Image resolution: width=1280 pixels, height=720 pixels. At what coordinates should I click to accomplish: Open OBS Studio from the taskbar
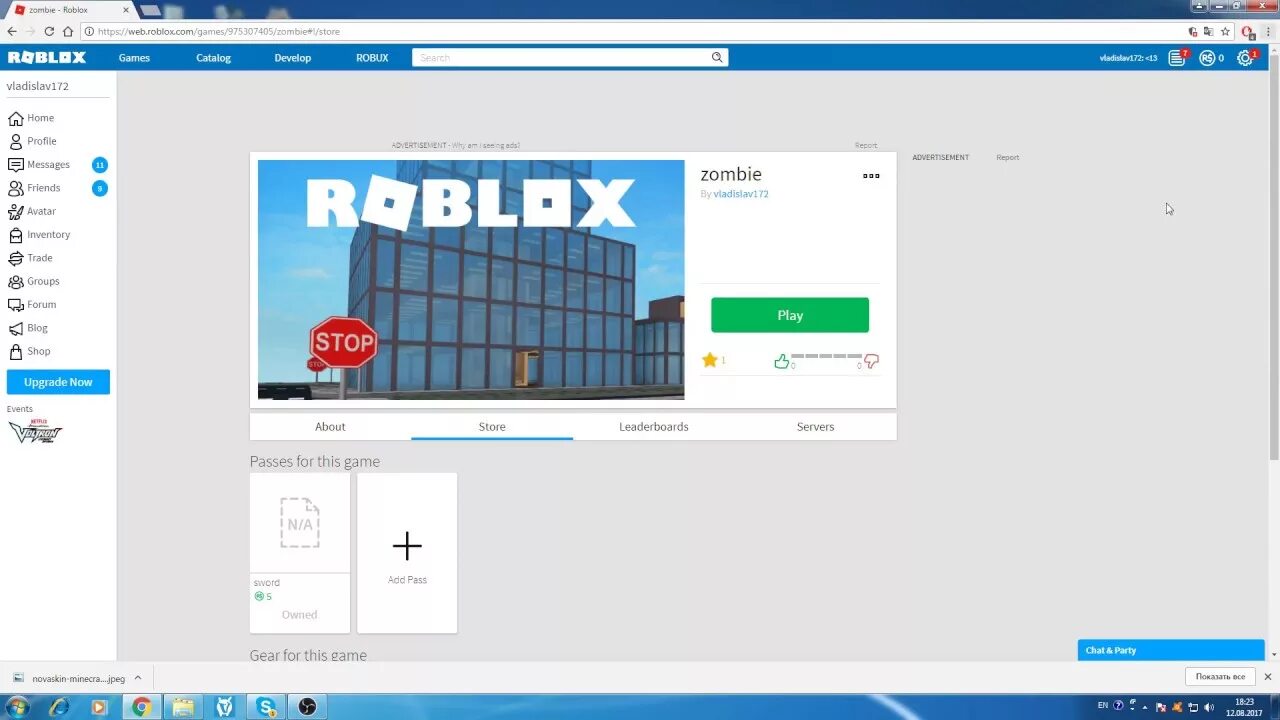click(x=307, y=707)
